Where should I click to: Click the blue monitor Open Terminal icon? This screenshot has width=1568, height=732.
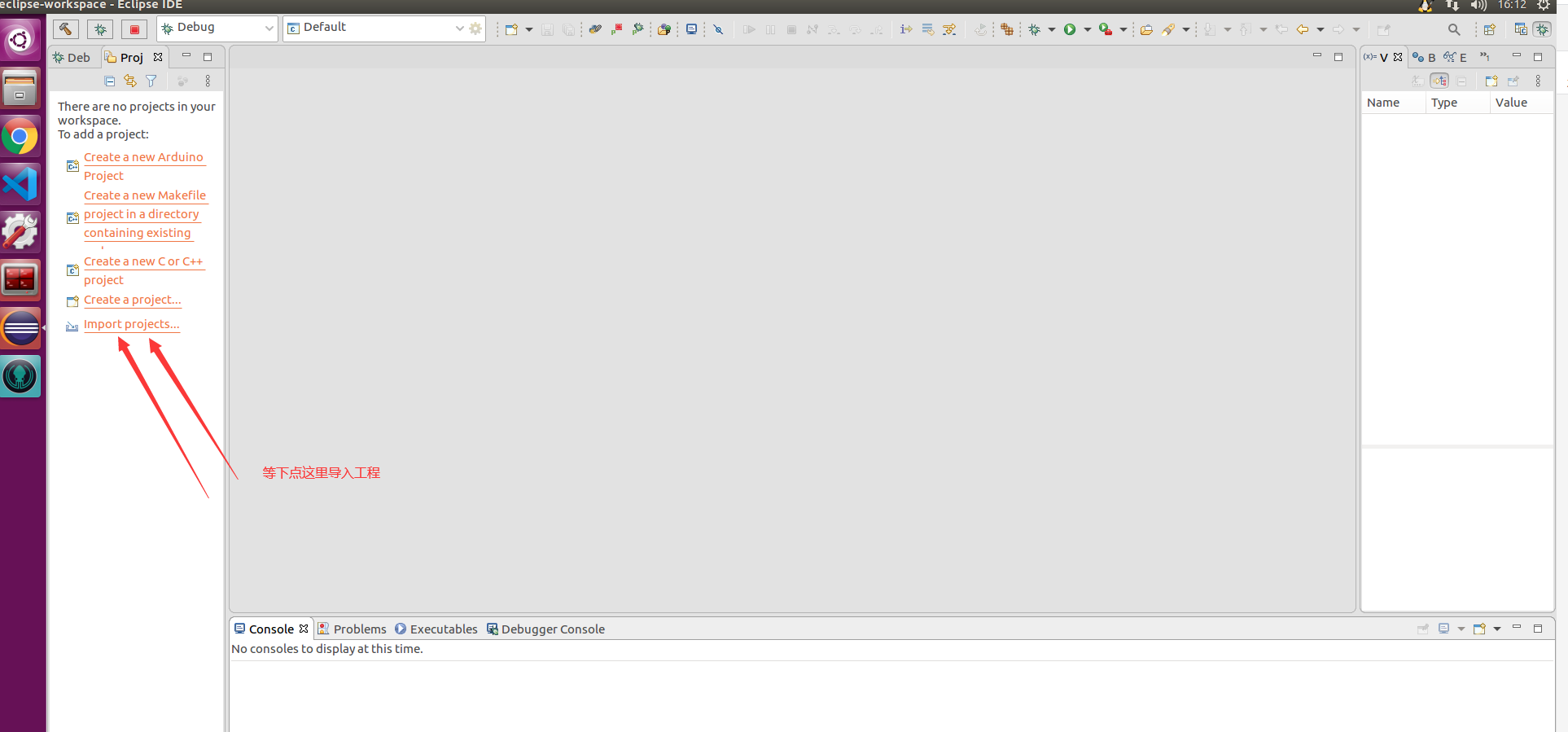click(691, 29)
